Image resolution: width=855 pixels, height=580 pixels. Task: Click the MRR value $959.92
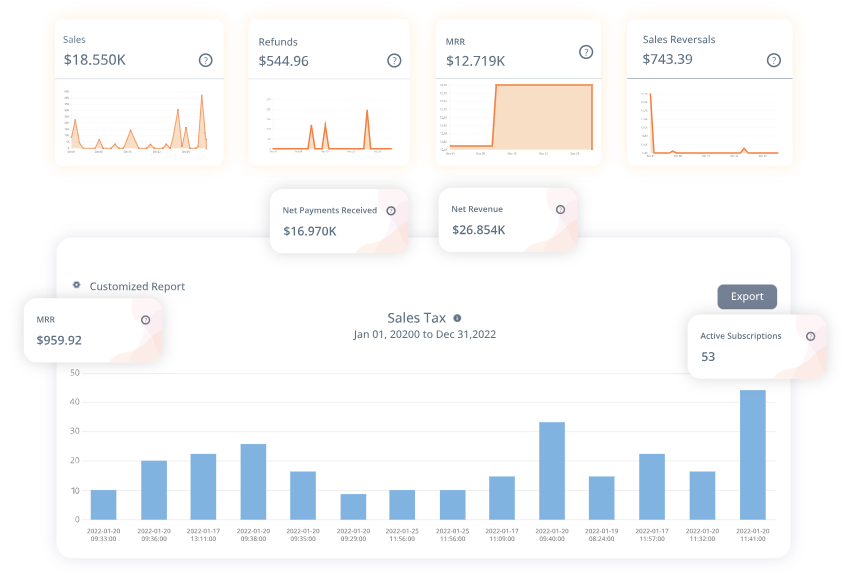(59, 340)
